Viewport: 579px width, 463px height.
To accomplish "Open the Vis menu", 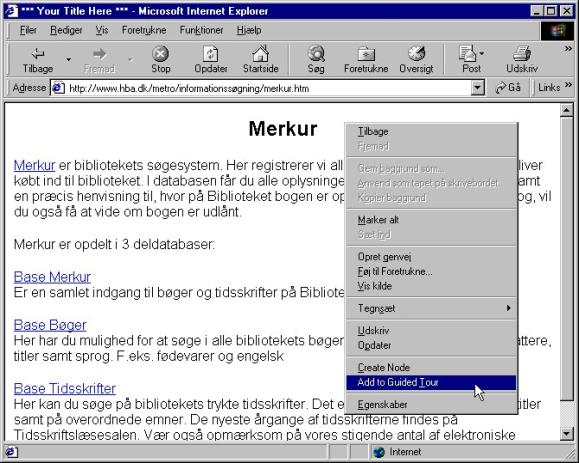I will [x=102, y=30].
